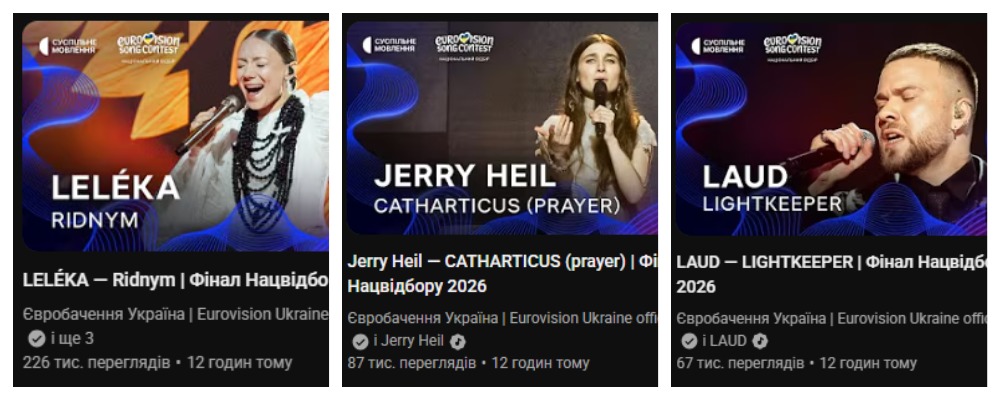The image size is (1000, 400).
Task: Click the verified checkmark before 'і LAUD'
Action: point(689,341)
